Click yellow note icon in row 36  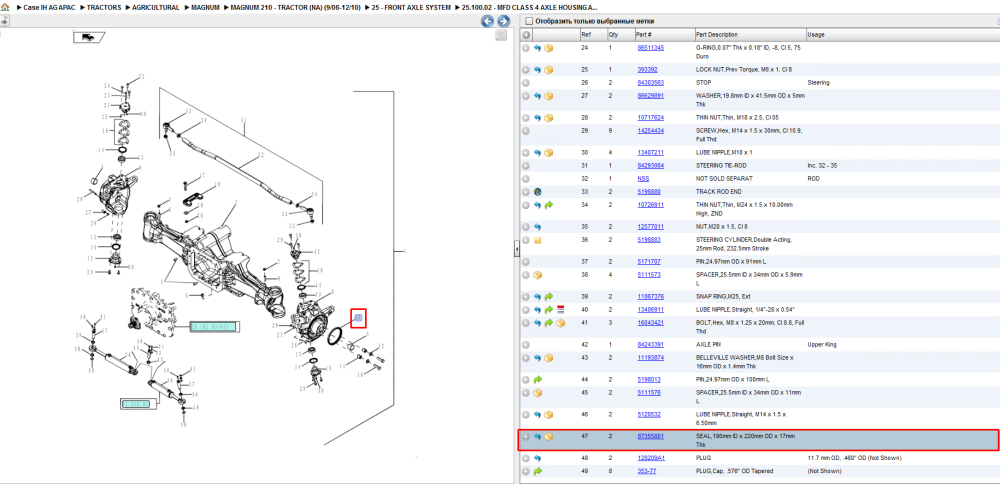click(538, 240)
